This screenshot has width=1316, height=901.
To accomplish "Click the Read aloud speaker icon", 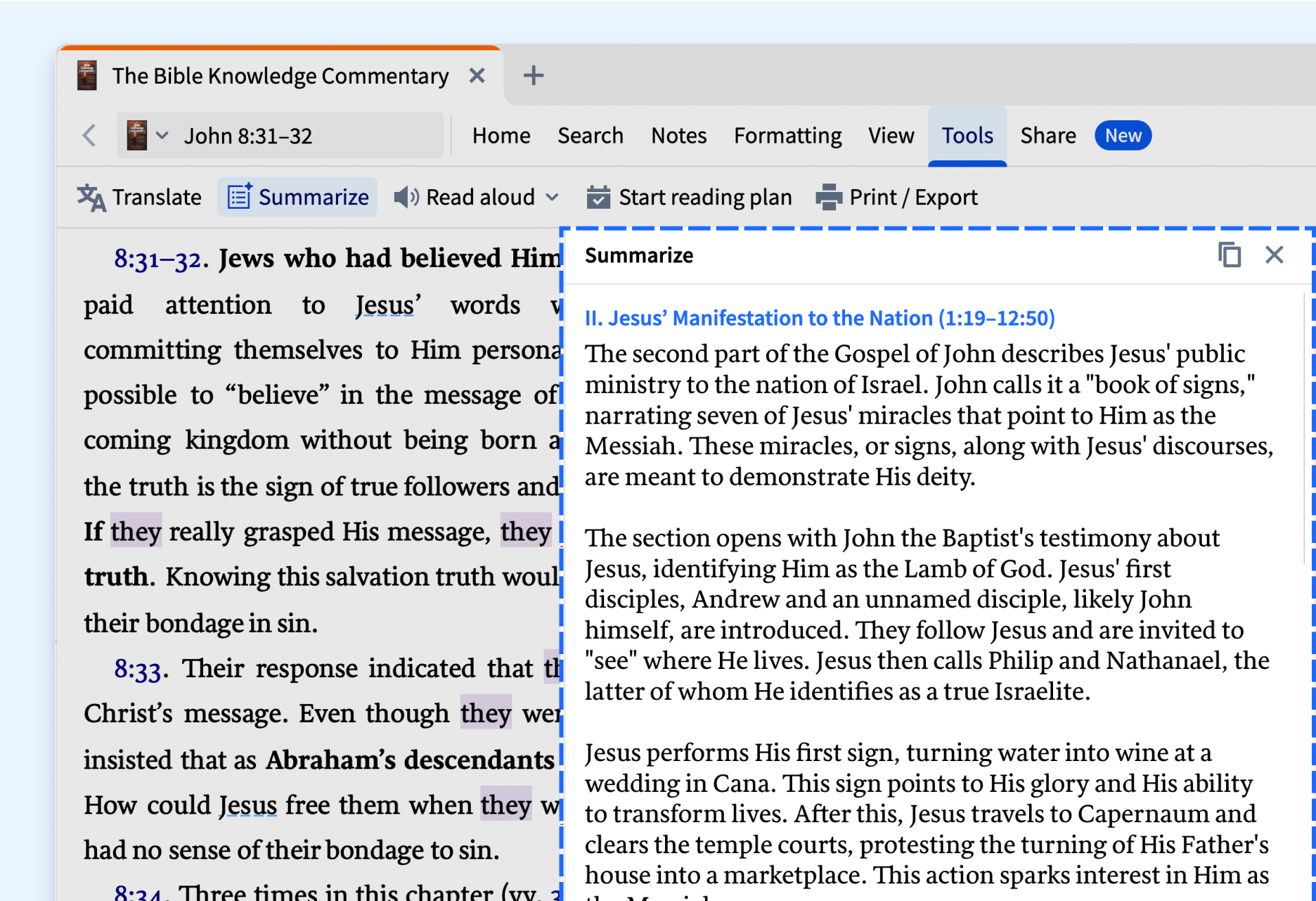I will click(406, 197).
